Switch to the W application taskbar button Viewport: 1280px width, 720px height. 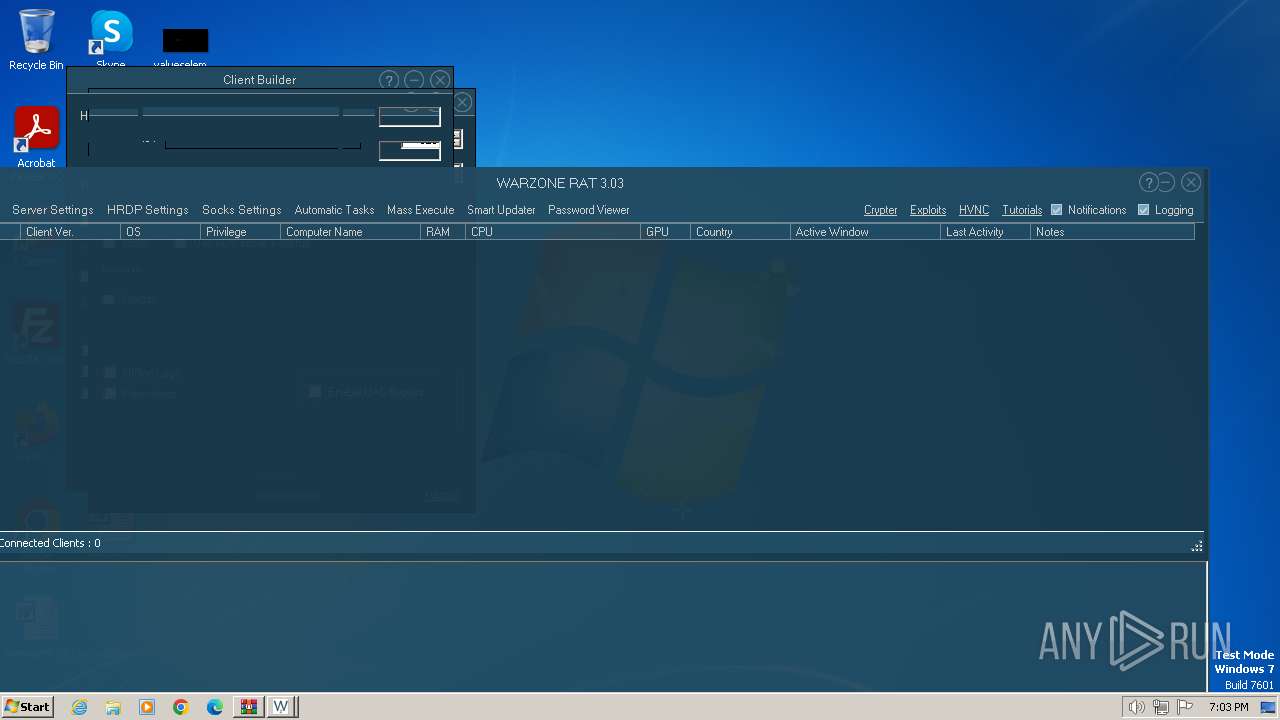[281, 707]
